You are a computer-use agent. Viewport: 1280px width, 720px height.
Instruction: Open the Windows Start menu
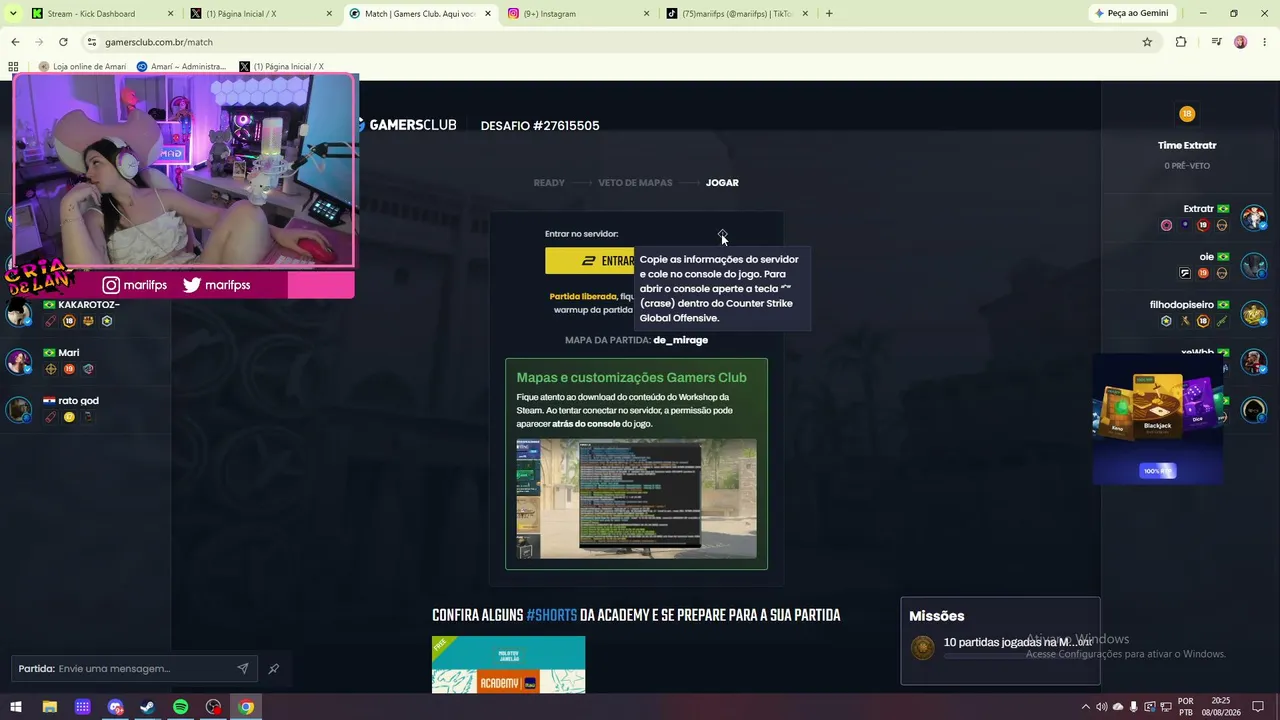(x=16, y=707)
